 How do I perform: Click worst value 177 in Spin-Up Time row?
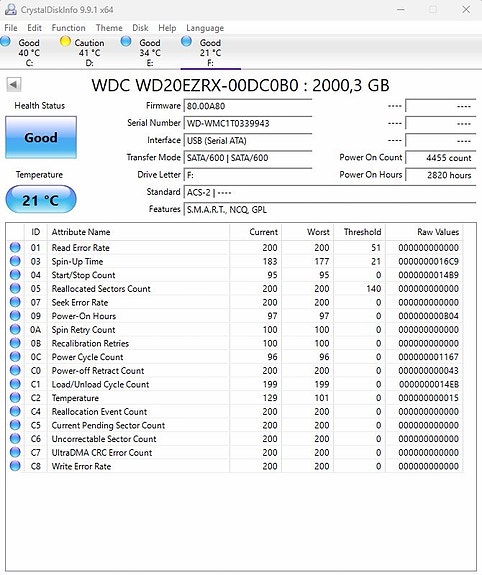pyautogui.click(x=322, y=261)
